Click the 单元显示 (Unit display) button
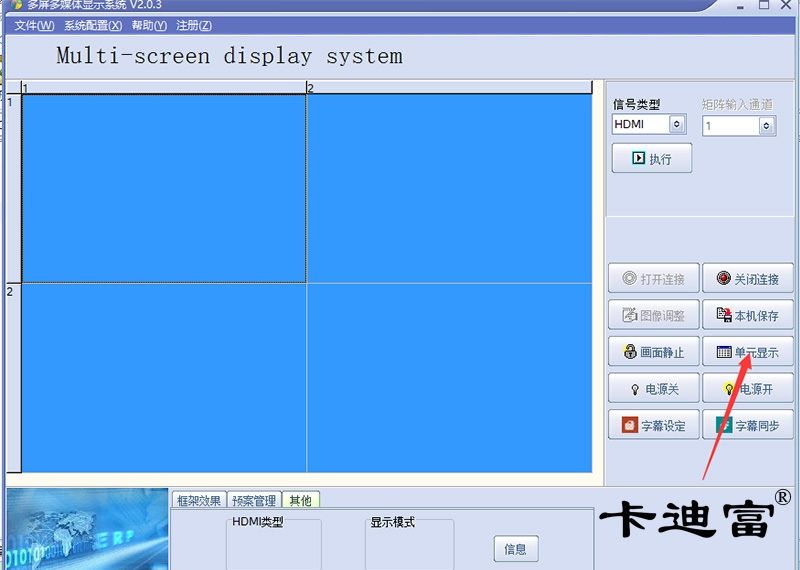This screenshot has height=570, width=800. 747,352
